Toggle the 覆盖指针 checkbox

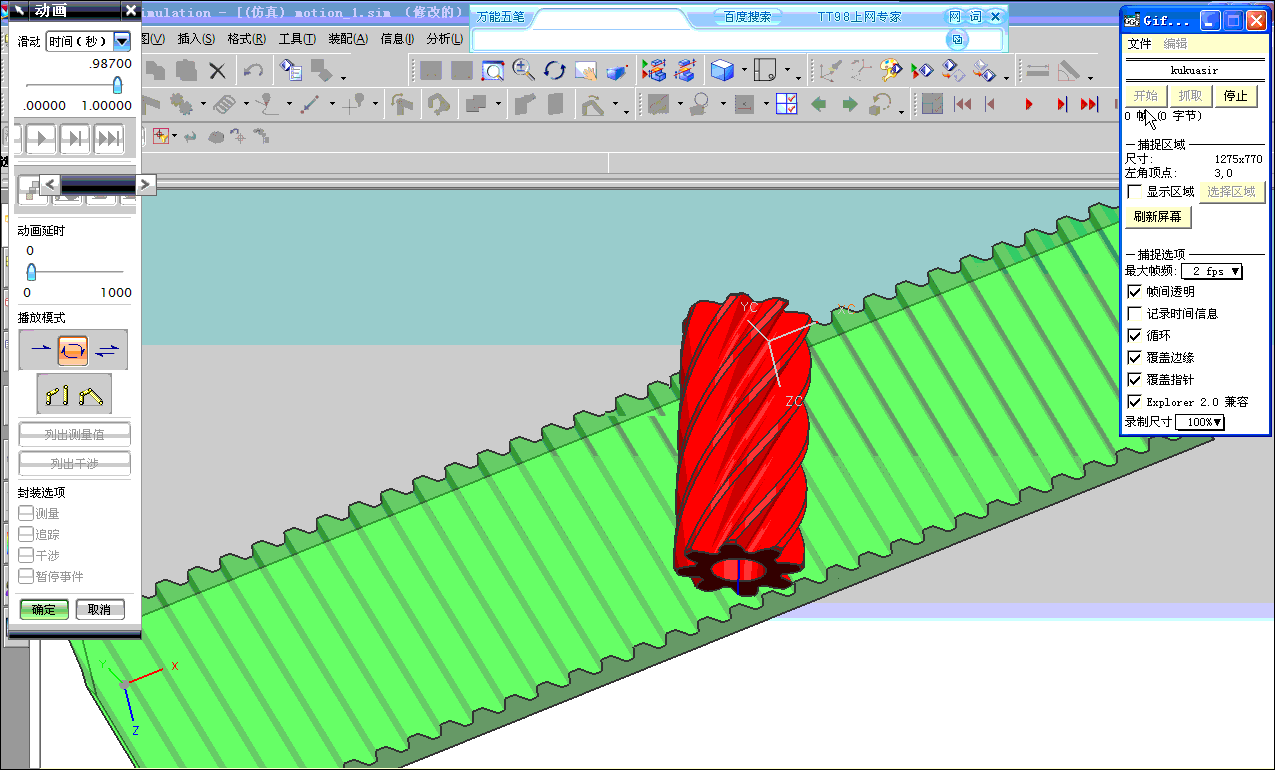click(x=1134, y=379)
